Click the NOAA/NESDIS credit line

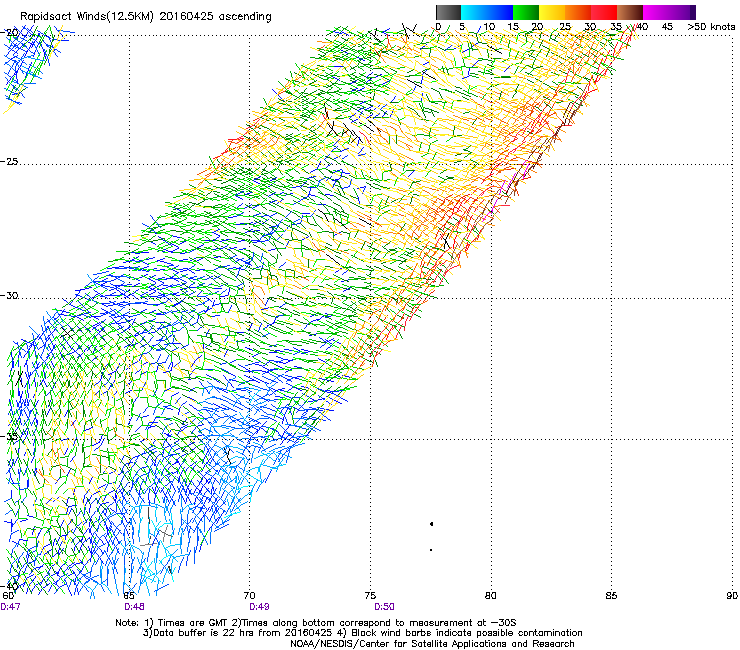(432, 644)
